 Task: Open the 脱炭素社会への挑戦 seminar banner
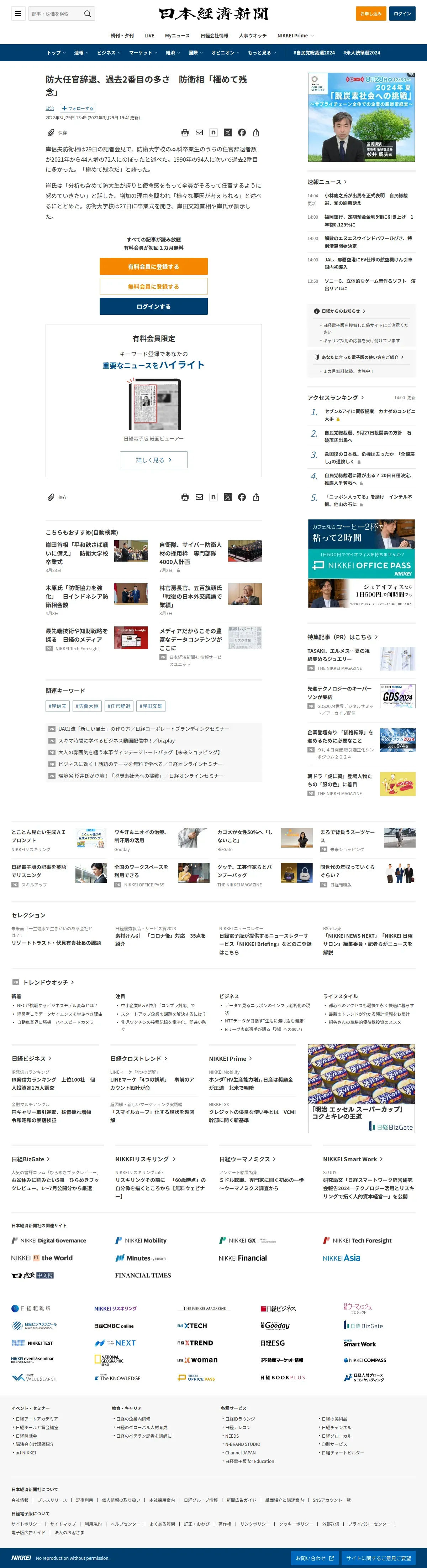point(361,117)
